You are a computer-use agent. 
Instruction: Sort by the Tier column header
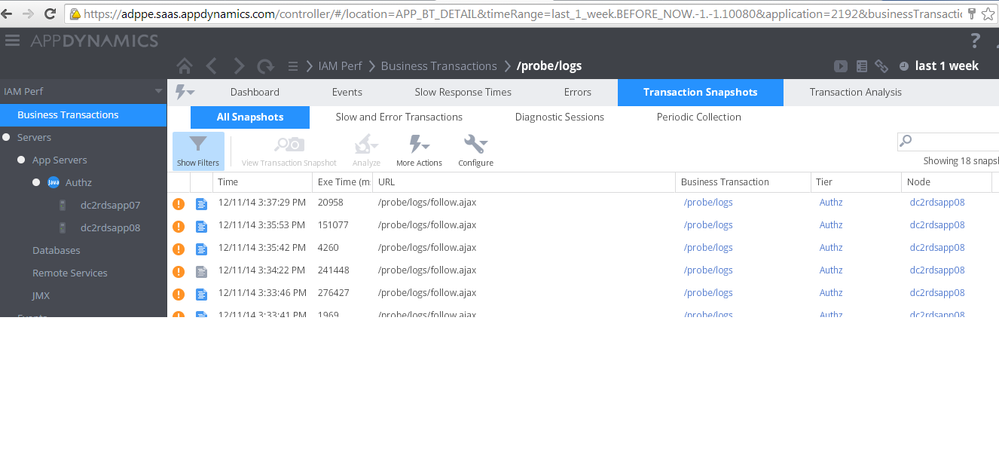pyautogui.click(x=856, y=182)
